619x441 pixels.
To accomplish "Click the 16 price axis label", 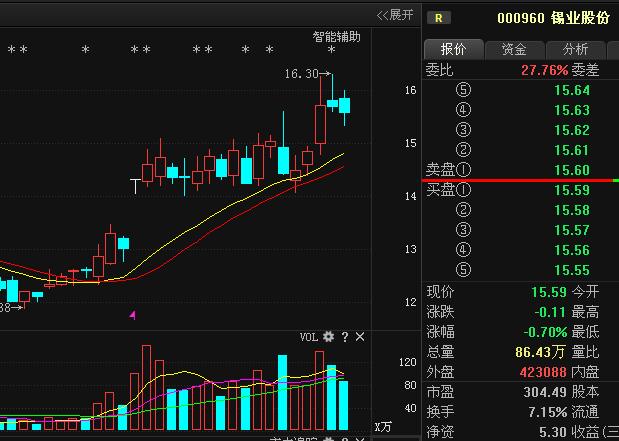I will pos(411,90).
